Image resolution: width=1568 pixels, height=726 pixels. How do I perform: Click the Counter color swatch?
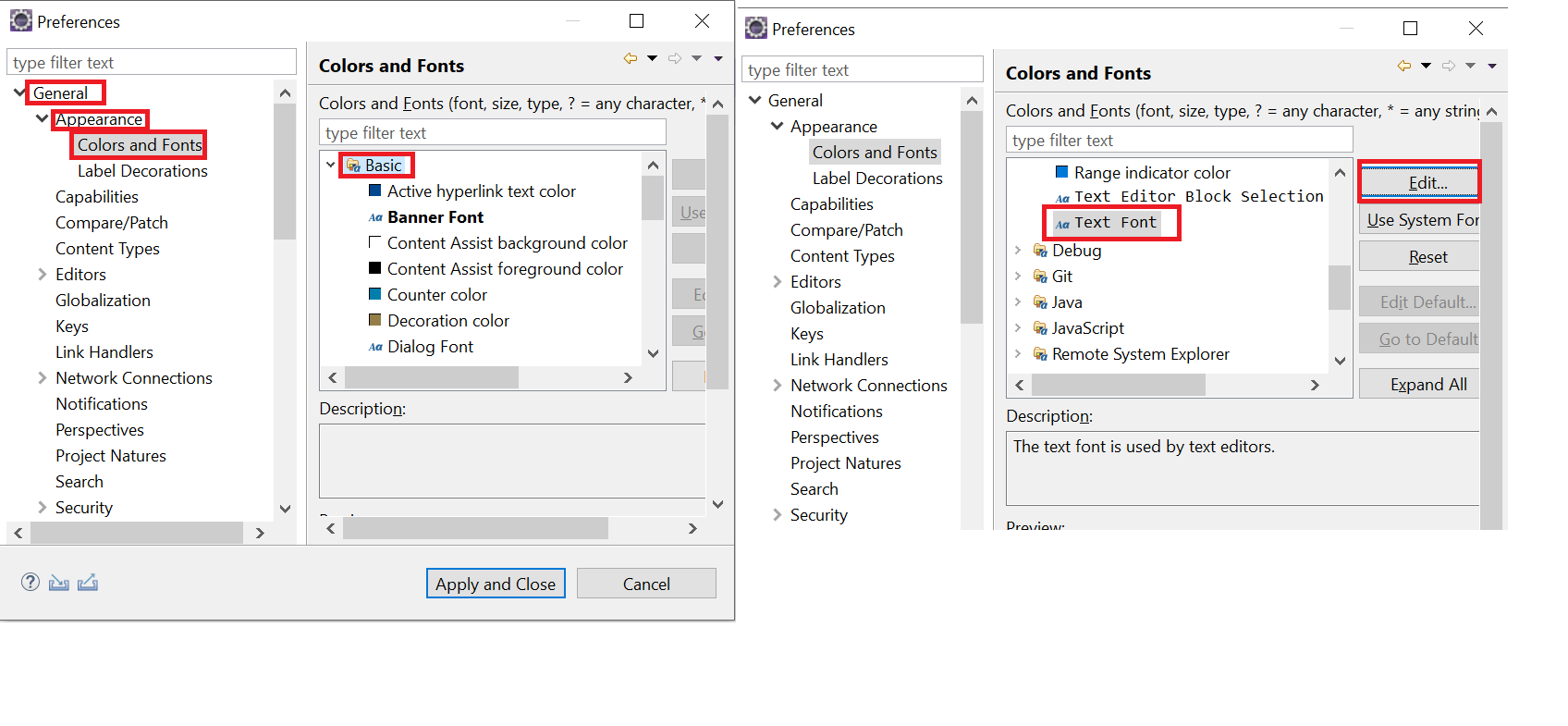(375, 294)
